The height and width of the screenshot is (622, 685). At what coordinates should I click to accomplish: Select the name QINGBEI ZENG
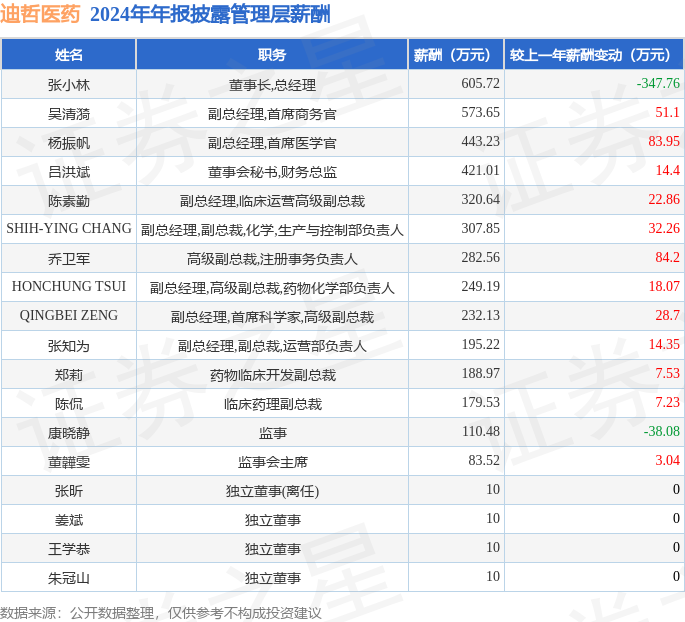(69, 315)
